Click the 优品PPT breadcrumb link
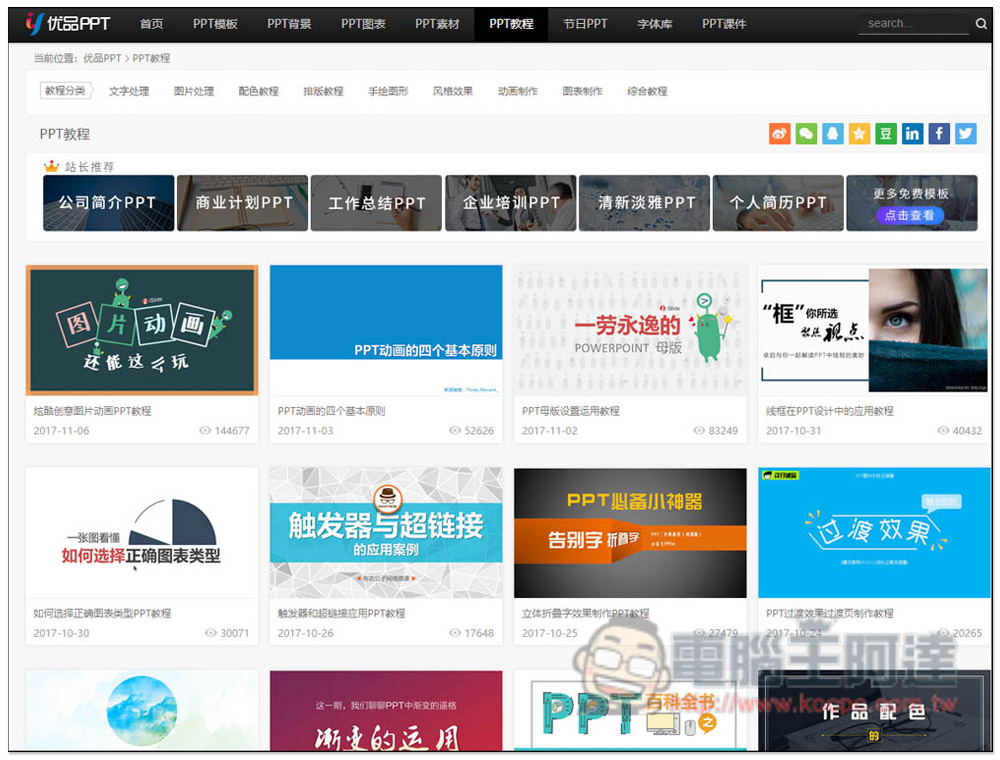The height and width of the screenshot is (760, 1000). coord(102,59)
